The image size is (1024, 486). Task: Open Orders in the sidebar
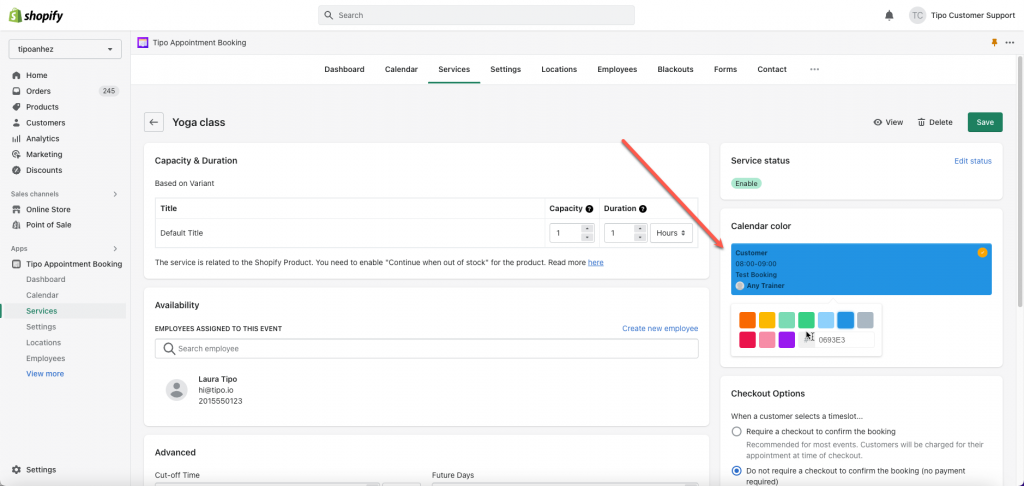pyautogui.click(x=38, y=91)
